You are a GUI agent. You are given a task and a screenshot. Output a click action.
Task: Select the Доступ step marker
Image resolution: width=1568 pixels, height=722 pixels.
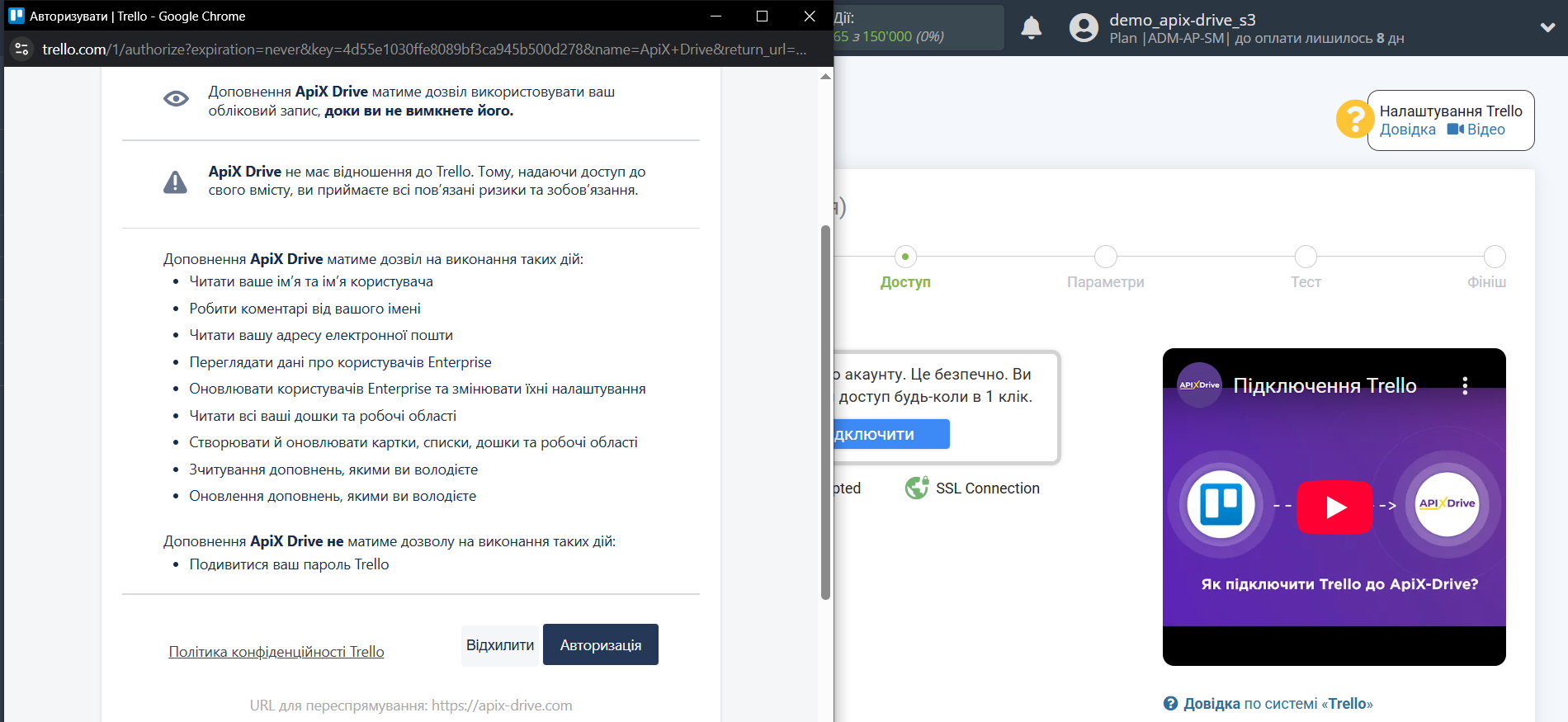[905, 257]
